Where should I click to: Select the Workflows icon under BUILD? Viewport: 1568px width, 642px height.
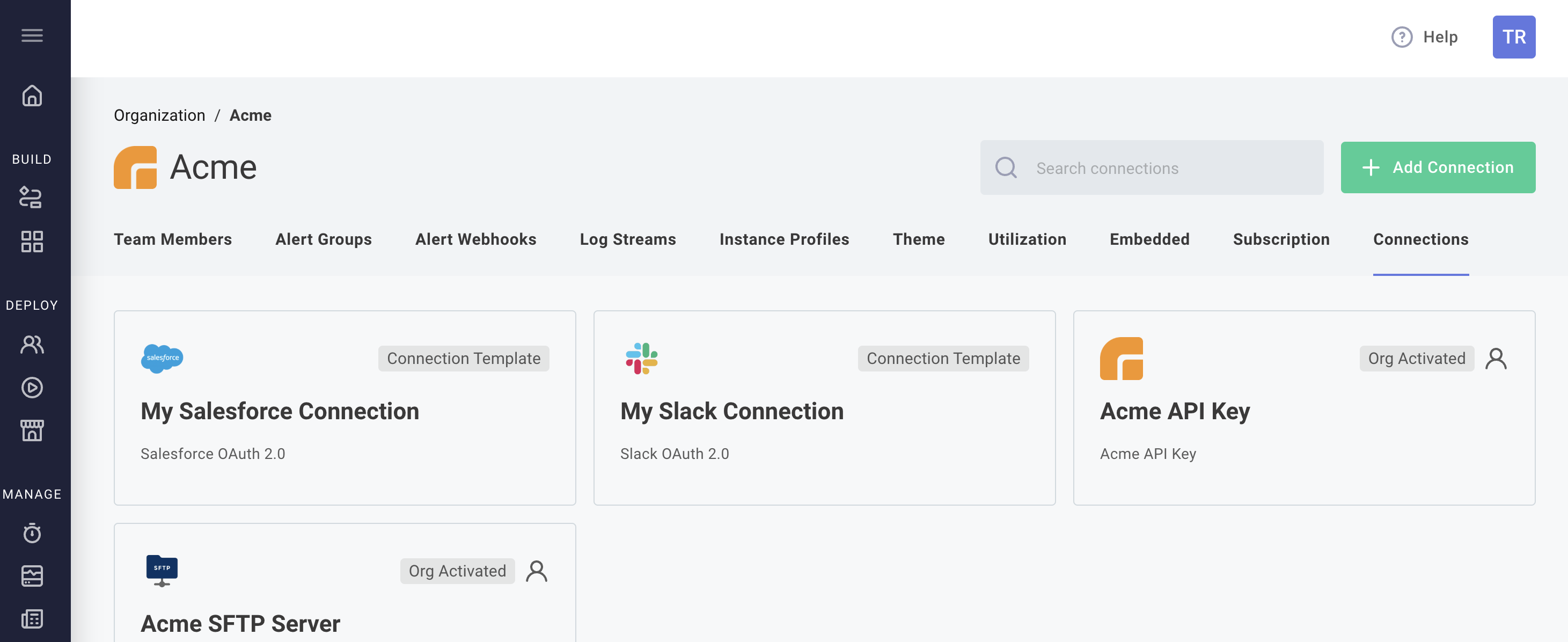coord(32,198)
